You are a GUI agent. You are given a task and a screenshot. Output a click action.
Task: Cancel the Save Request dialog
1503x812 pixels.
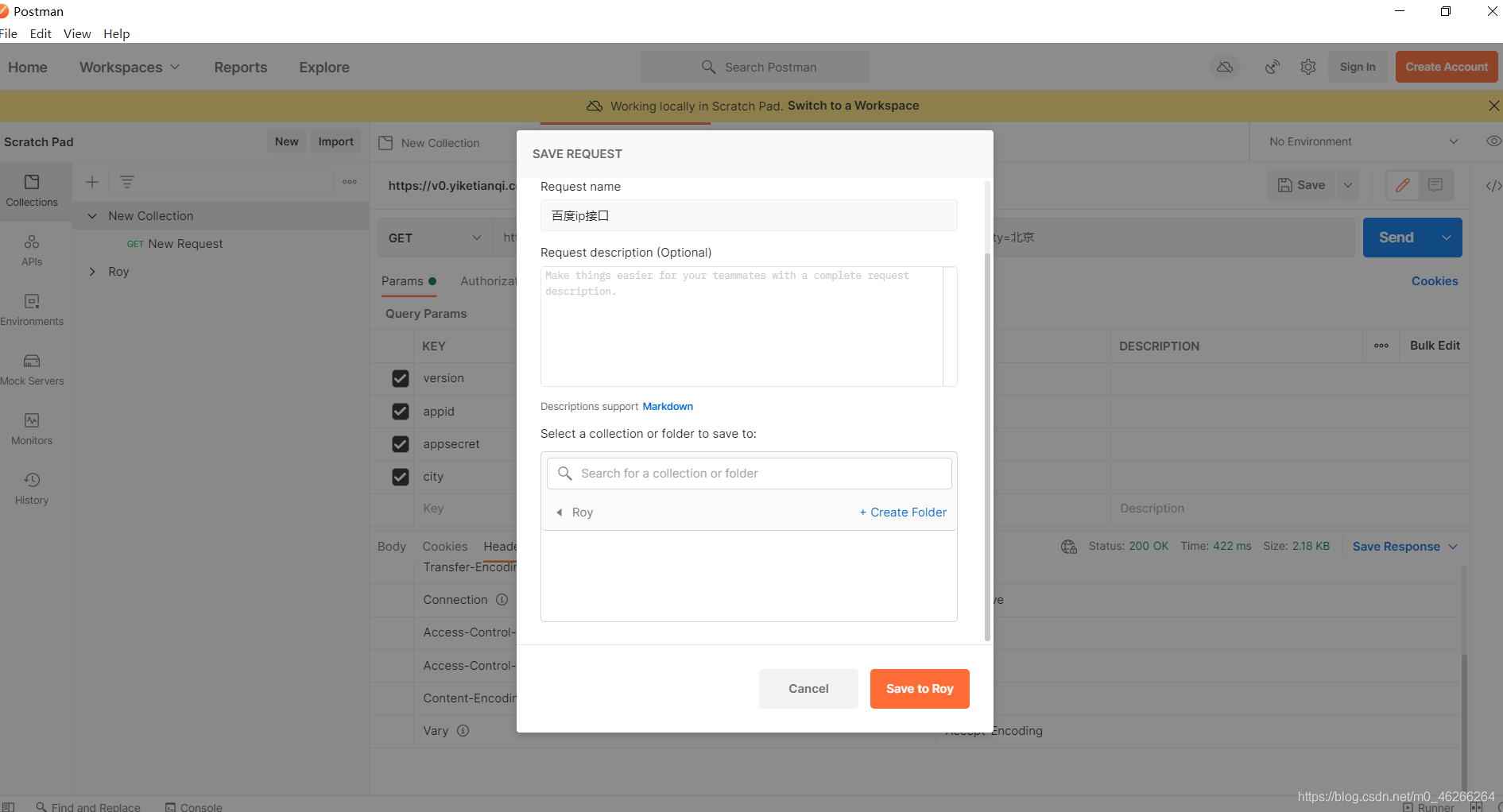[x=808, y=689]
